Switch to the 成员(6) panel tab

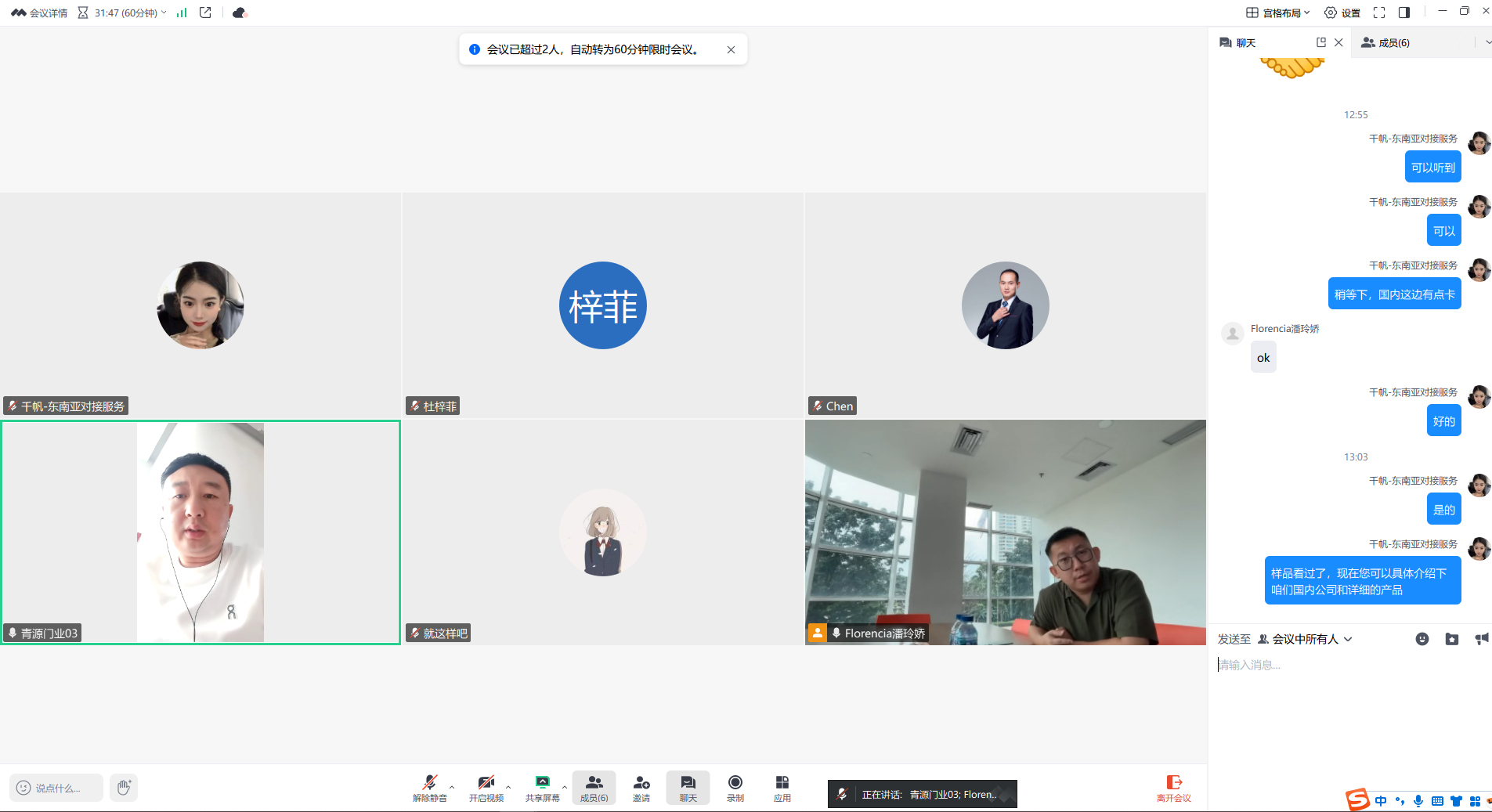pyautogui.click(x=1385, y=43)
